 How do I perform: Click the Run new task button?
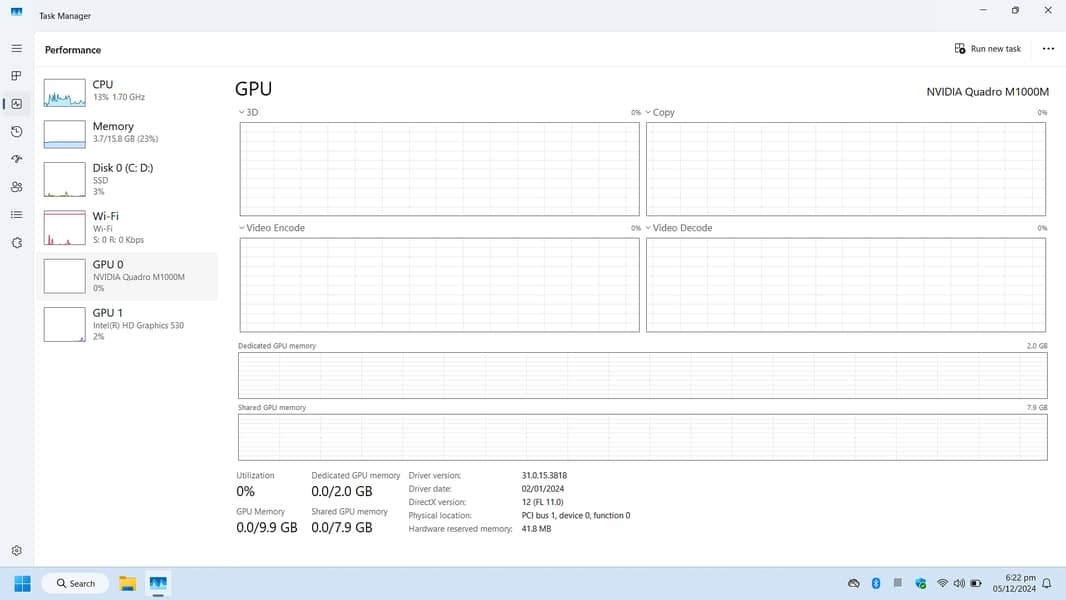tap(988, 49)
